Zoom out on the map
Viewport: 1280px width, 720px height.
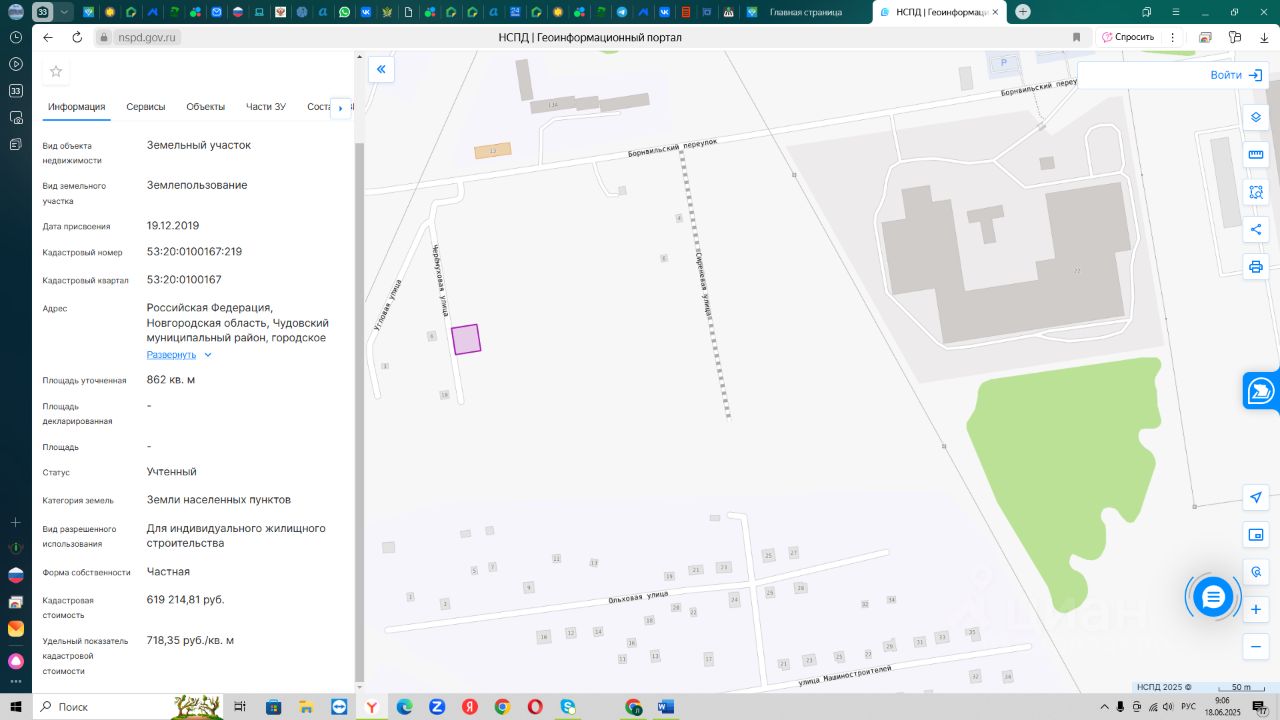click(1256, 647)
